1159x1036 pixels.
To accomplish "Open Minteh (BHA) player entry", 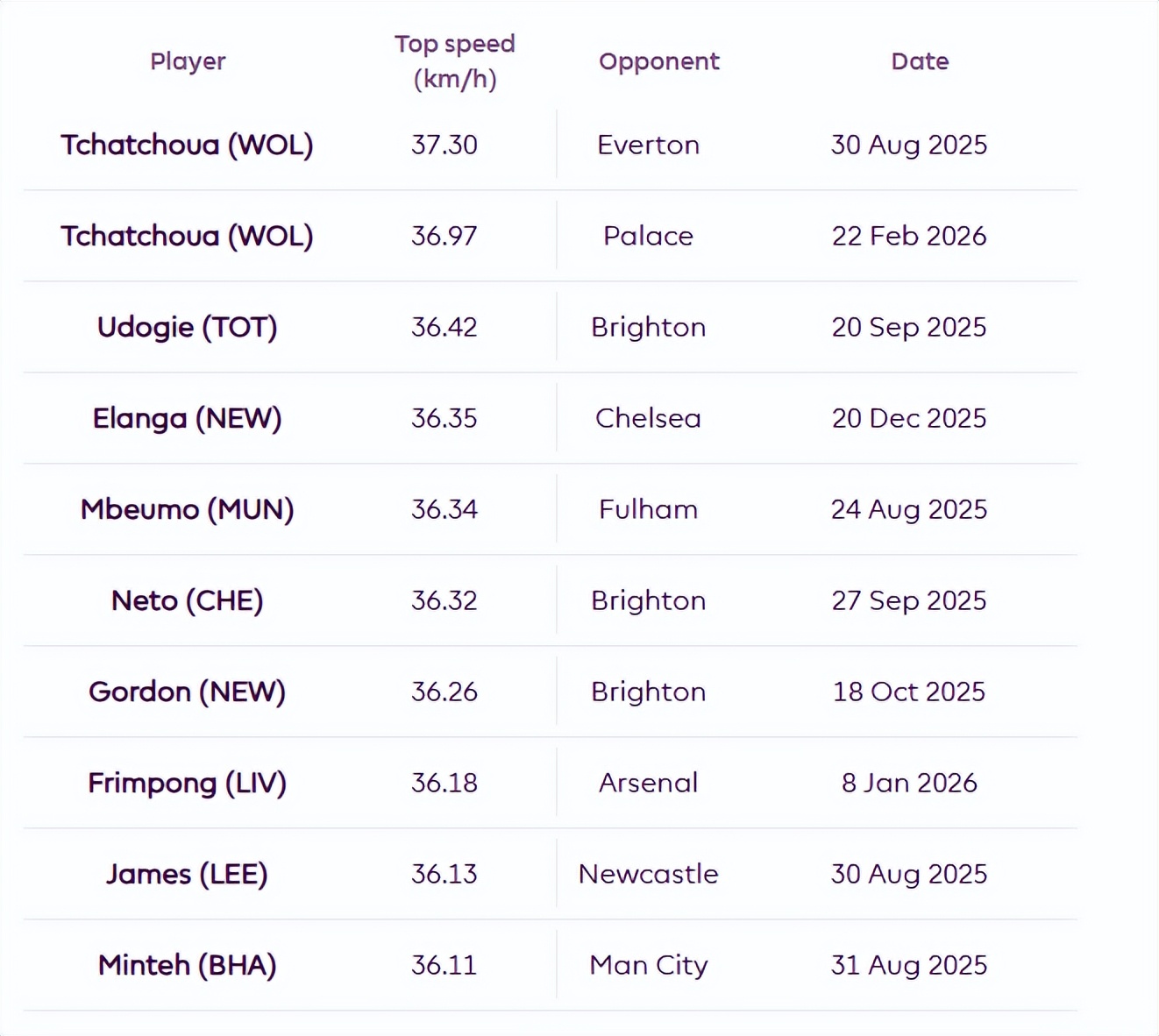I will (187, 965).
